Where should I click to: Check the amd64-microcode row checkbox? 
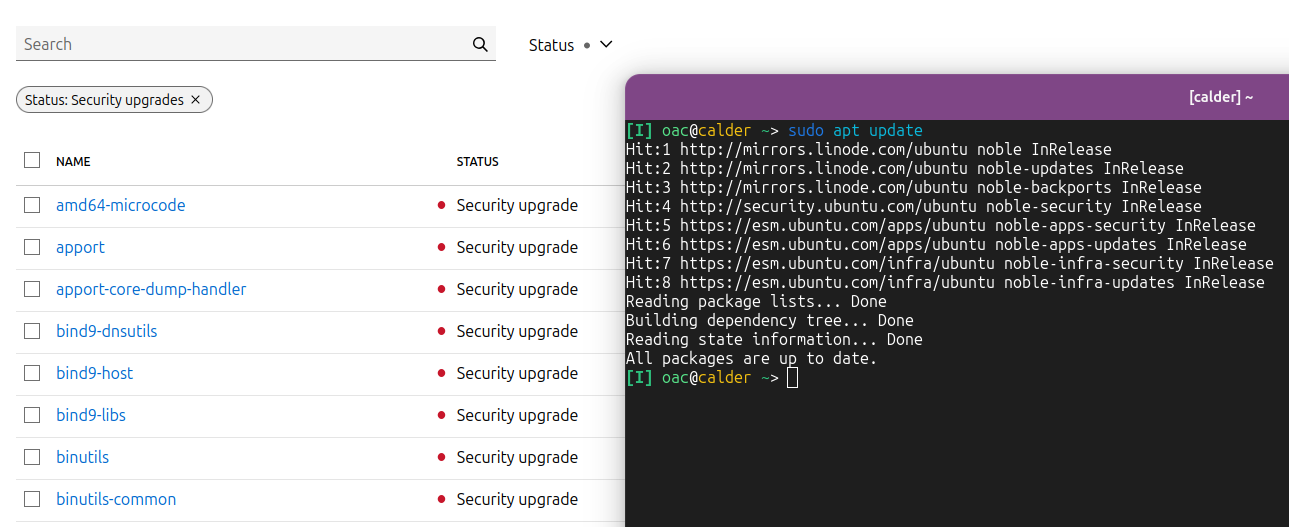[x=32, y=205]
